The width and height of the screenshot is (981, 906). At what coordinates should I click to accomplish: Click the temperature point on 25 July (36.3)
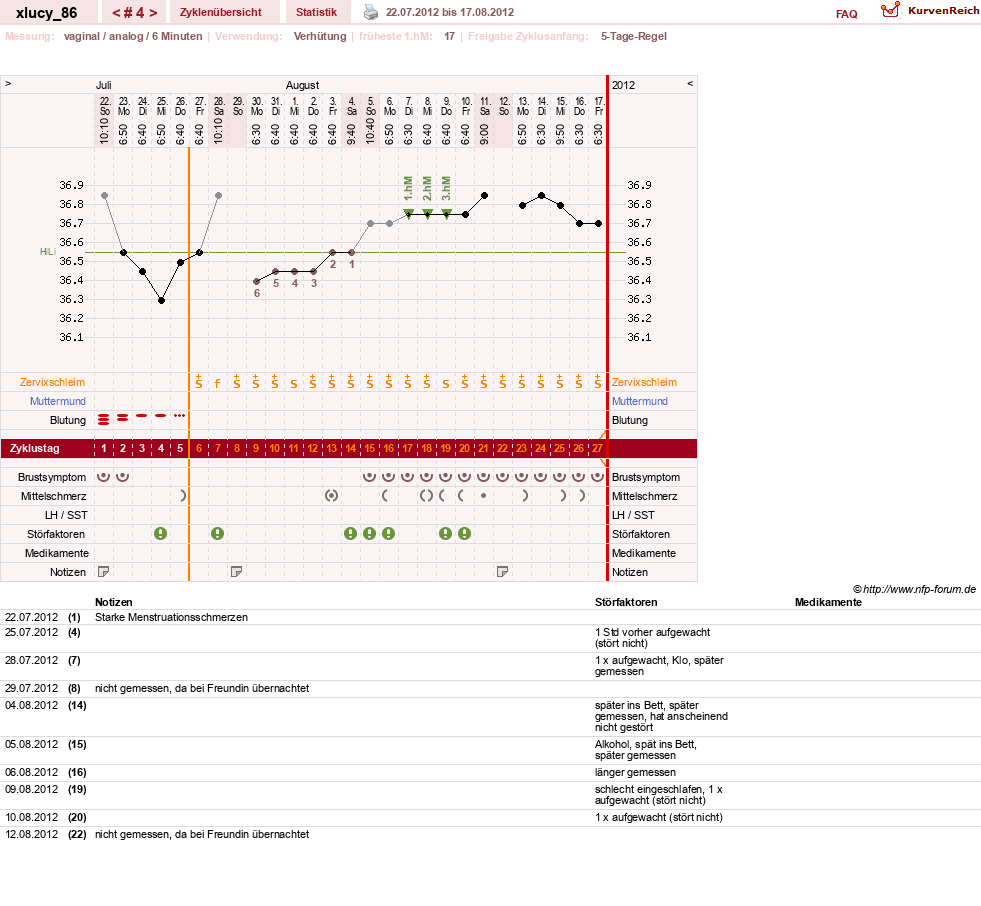161,300
